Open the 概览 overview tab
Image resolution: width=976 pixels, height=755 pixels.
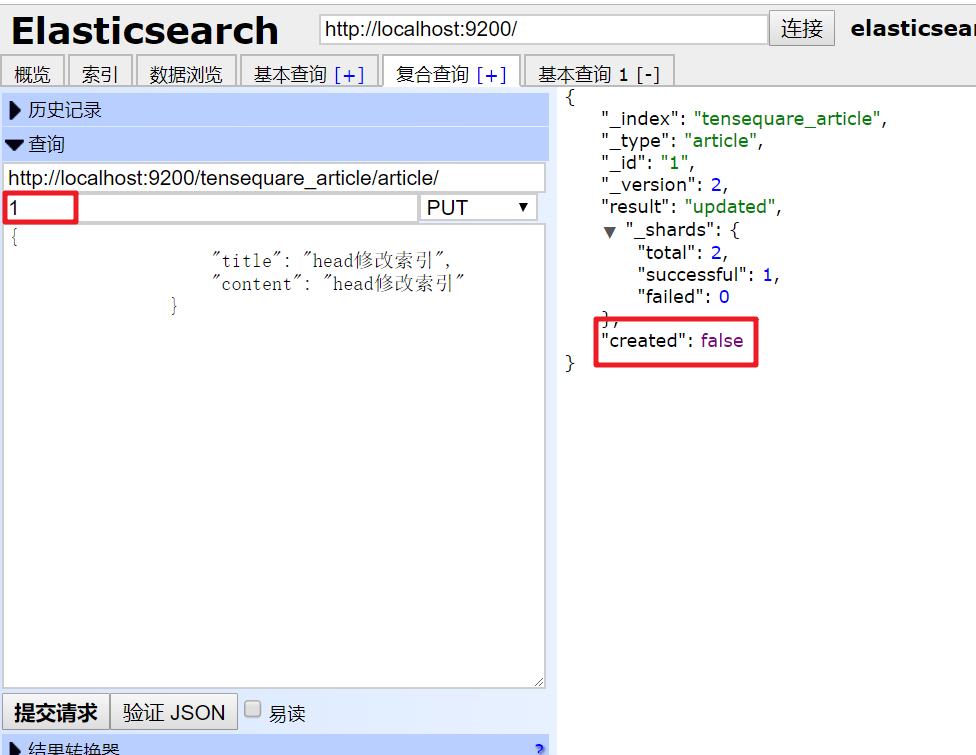(x=32, y=74)
